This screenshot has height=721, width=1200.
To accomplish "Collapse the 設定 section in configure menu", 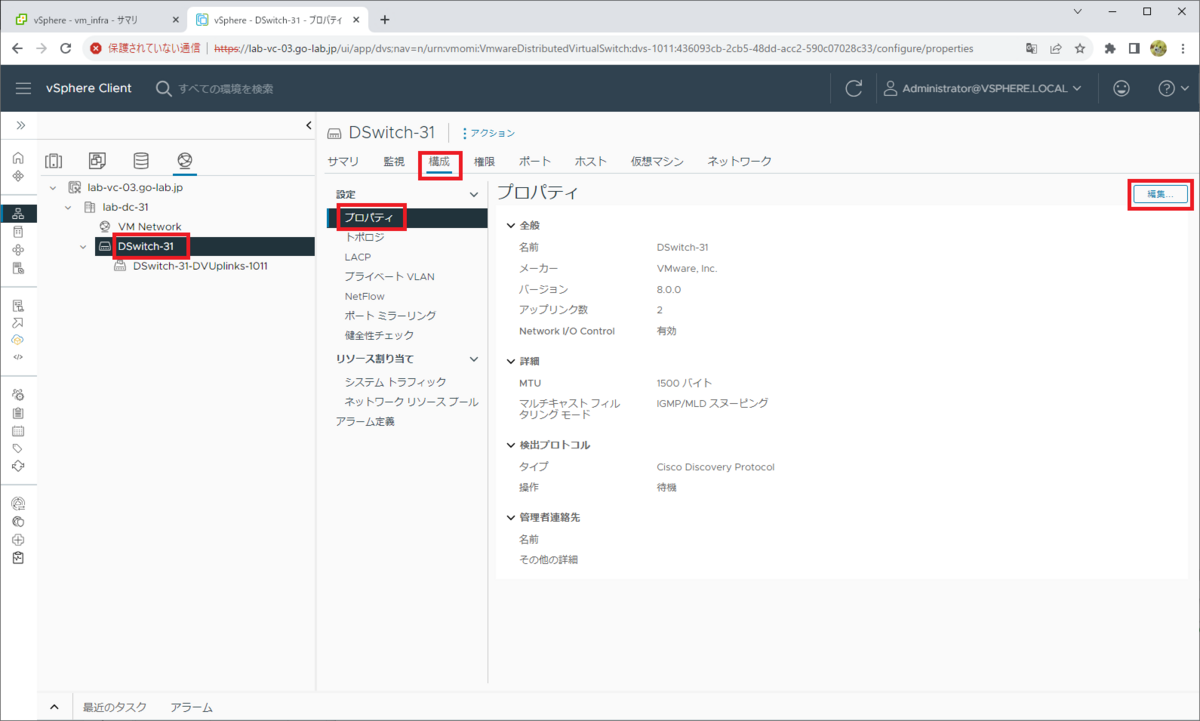I will [x=474, y=194].
